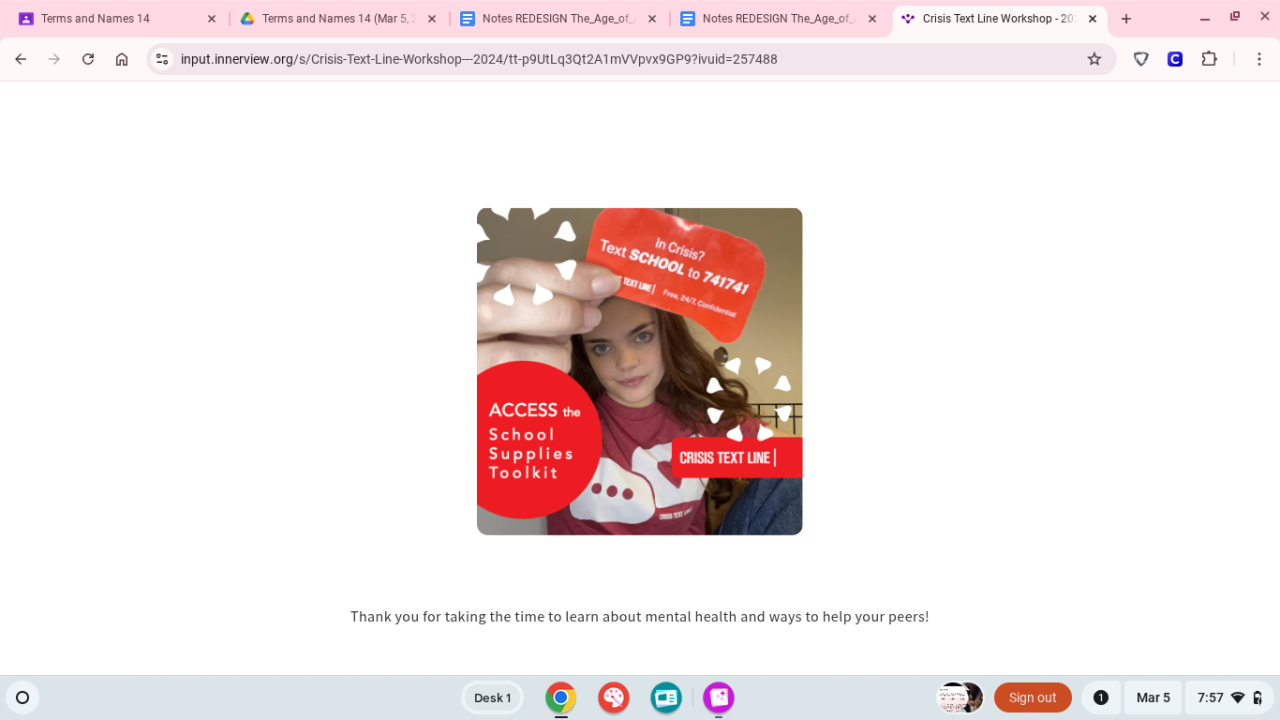Close the Terms and Names Drive tab

tap(432, 19)
